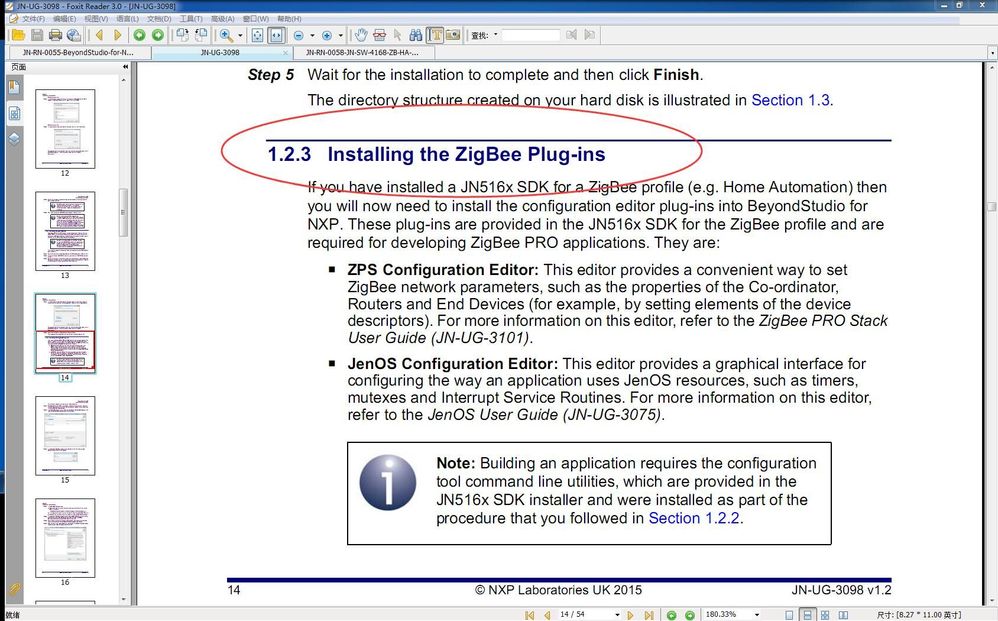
Task: Open the Layers panel from the sidebar
Action: (14, 139)
